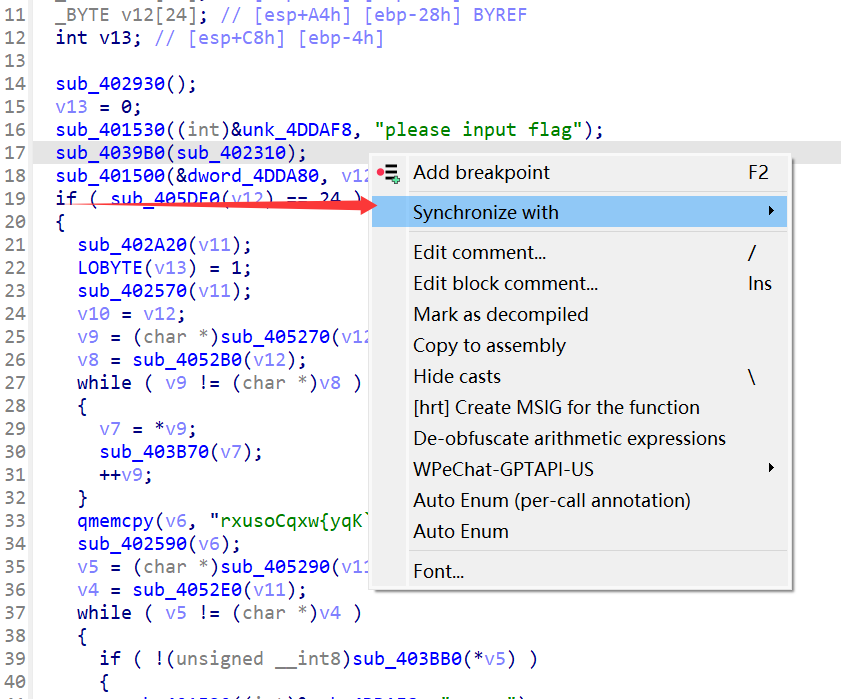Choose Edit comment... from the context menu
This screenshot has width=841, height=699.
tap(479, 252)
